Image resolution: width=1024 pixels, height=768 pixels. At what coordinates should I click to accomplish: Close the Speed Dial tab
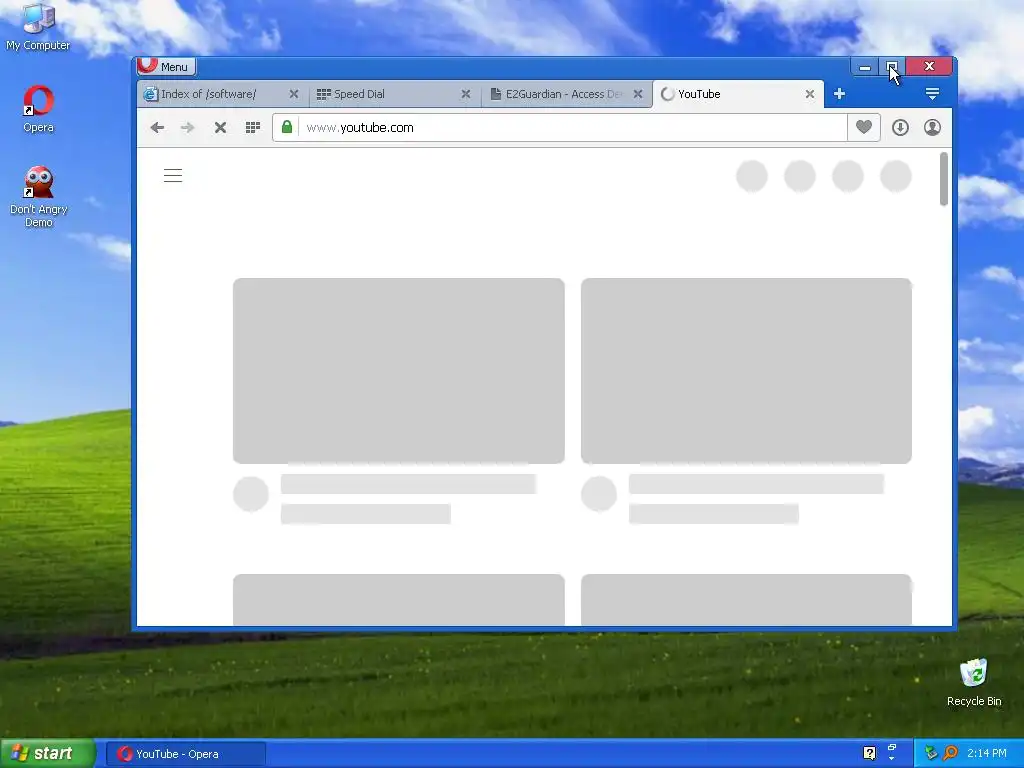click(x=466, y=94)
